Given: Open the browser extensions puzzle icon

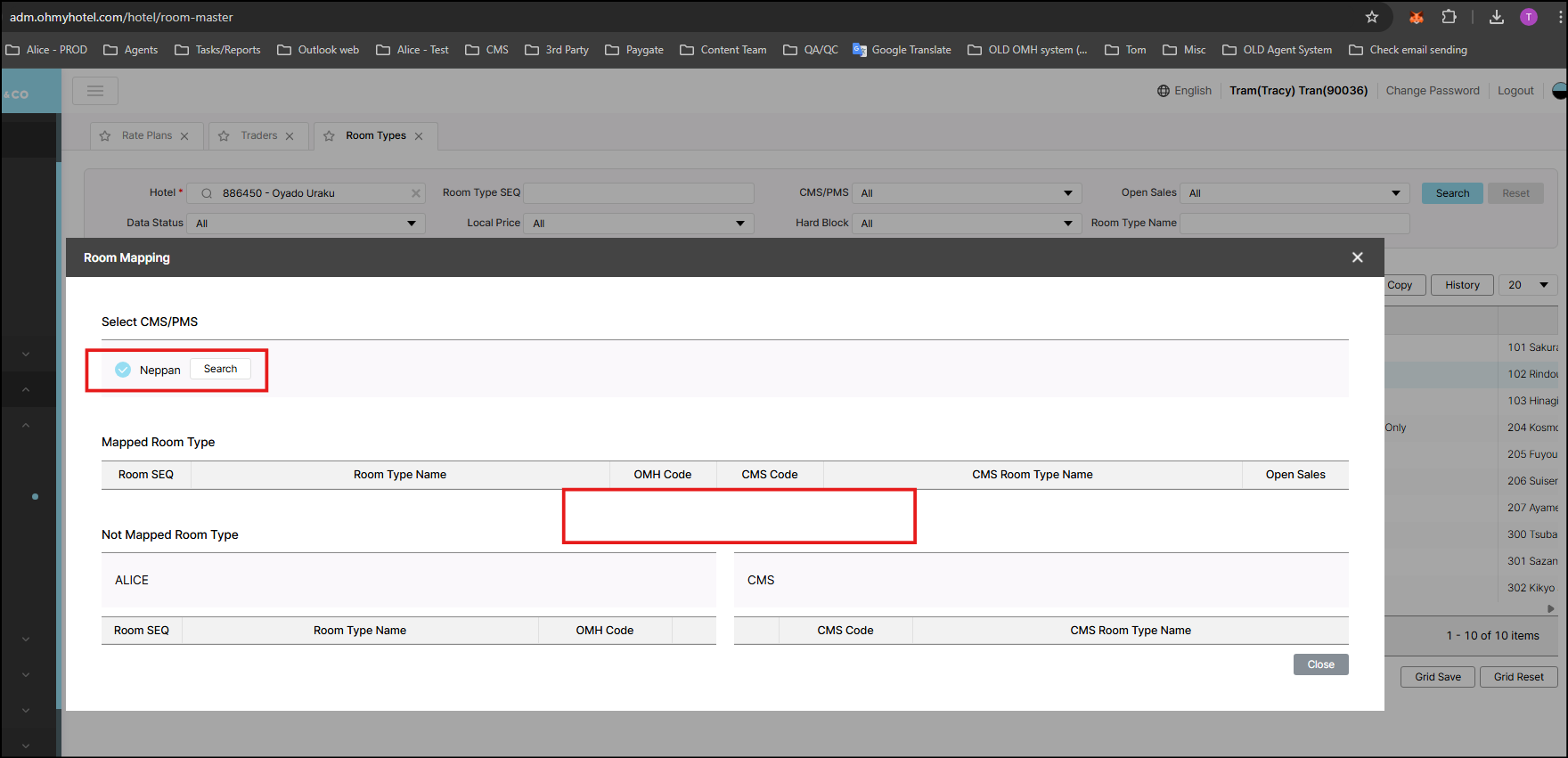Looking at the screenshot, I should tap(1450, 17).
